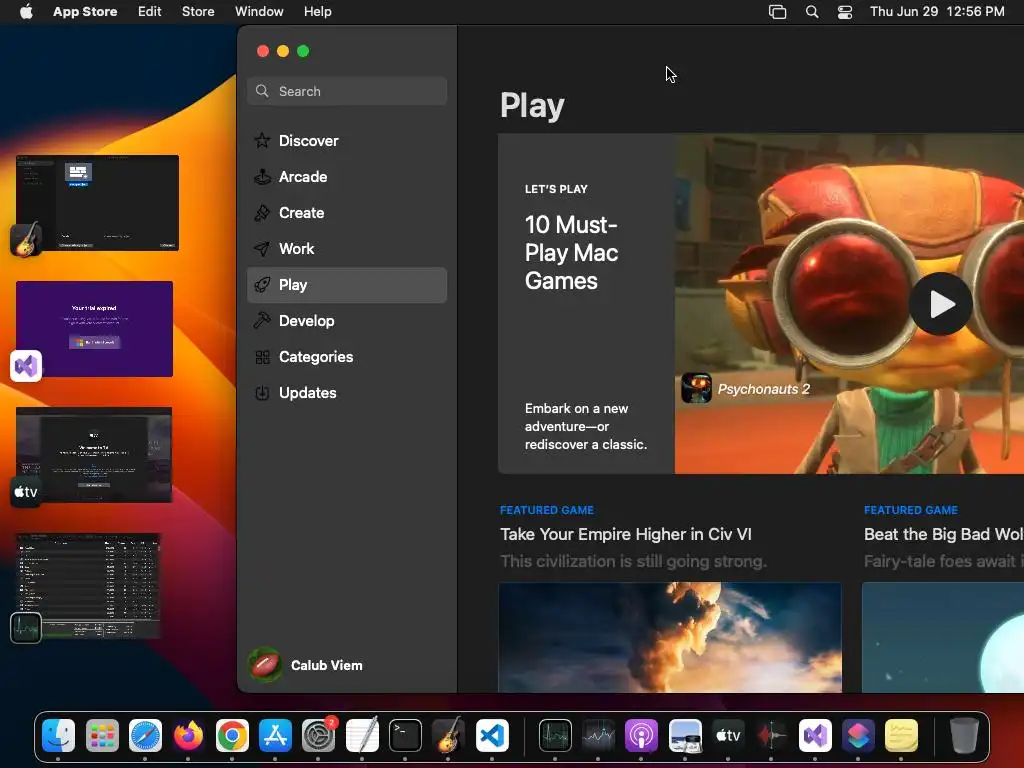Open Spotlight search in menu bar
This screenshot has height=768, width=1024.
[x=812, y=12]
